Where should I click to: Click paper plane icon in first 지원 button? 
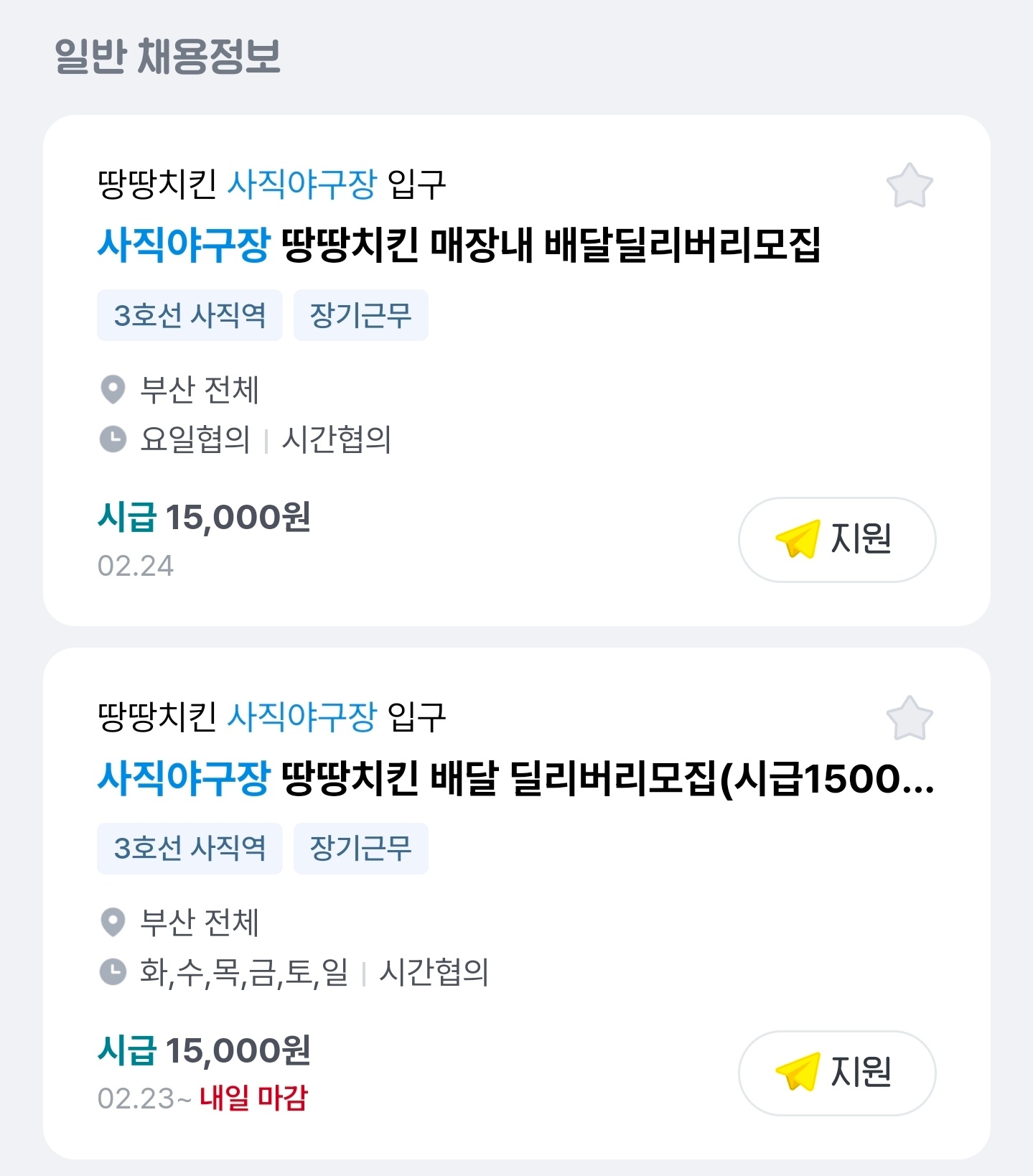[797, 539]
